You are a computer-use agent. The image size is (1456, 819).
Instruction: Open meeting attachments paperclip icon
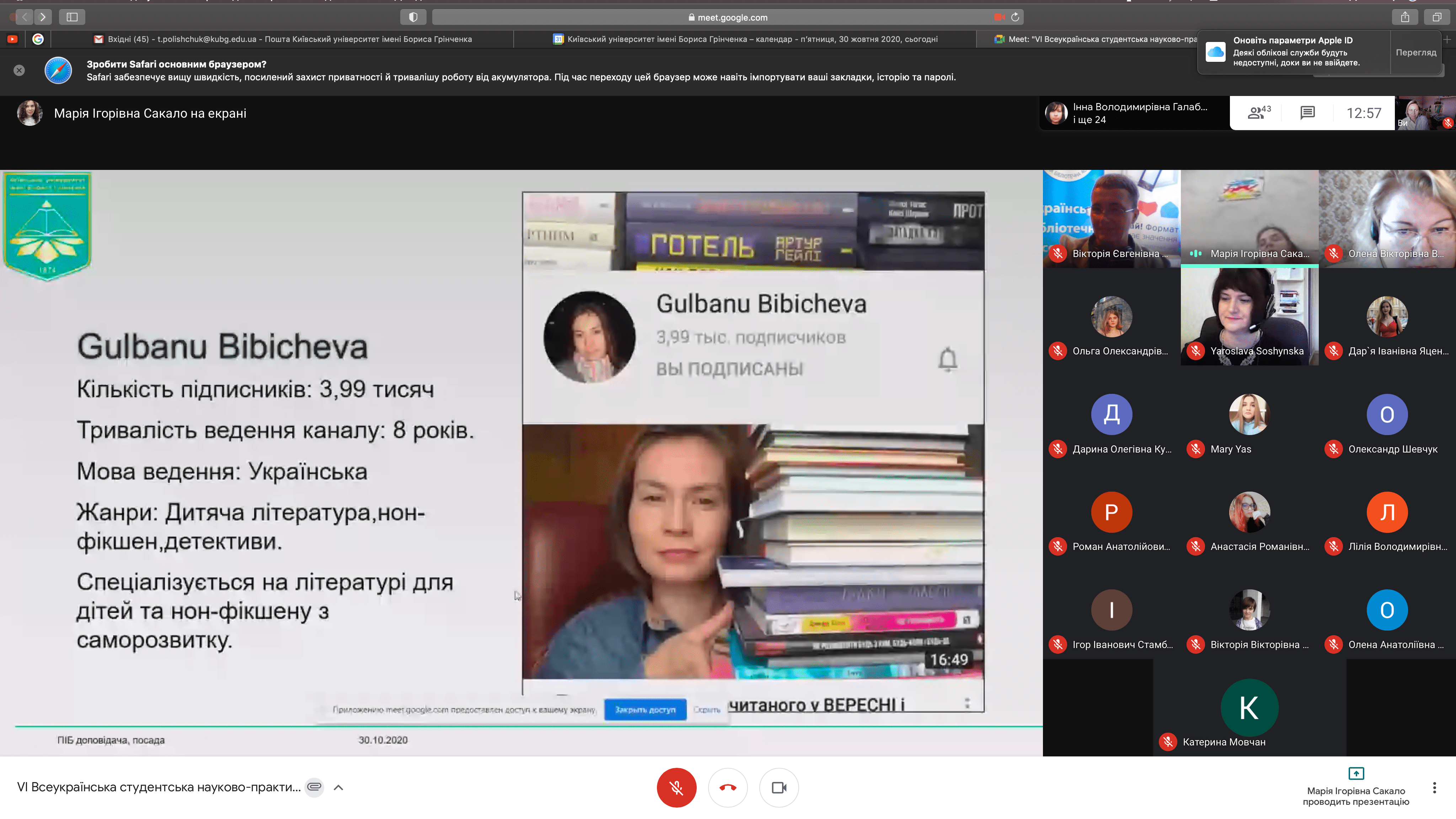click(314, 787)
